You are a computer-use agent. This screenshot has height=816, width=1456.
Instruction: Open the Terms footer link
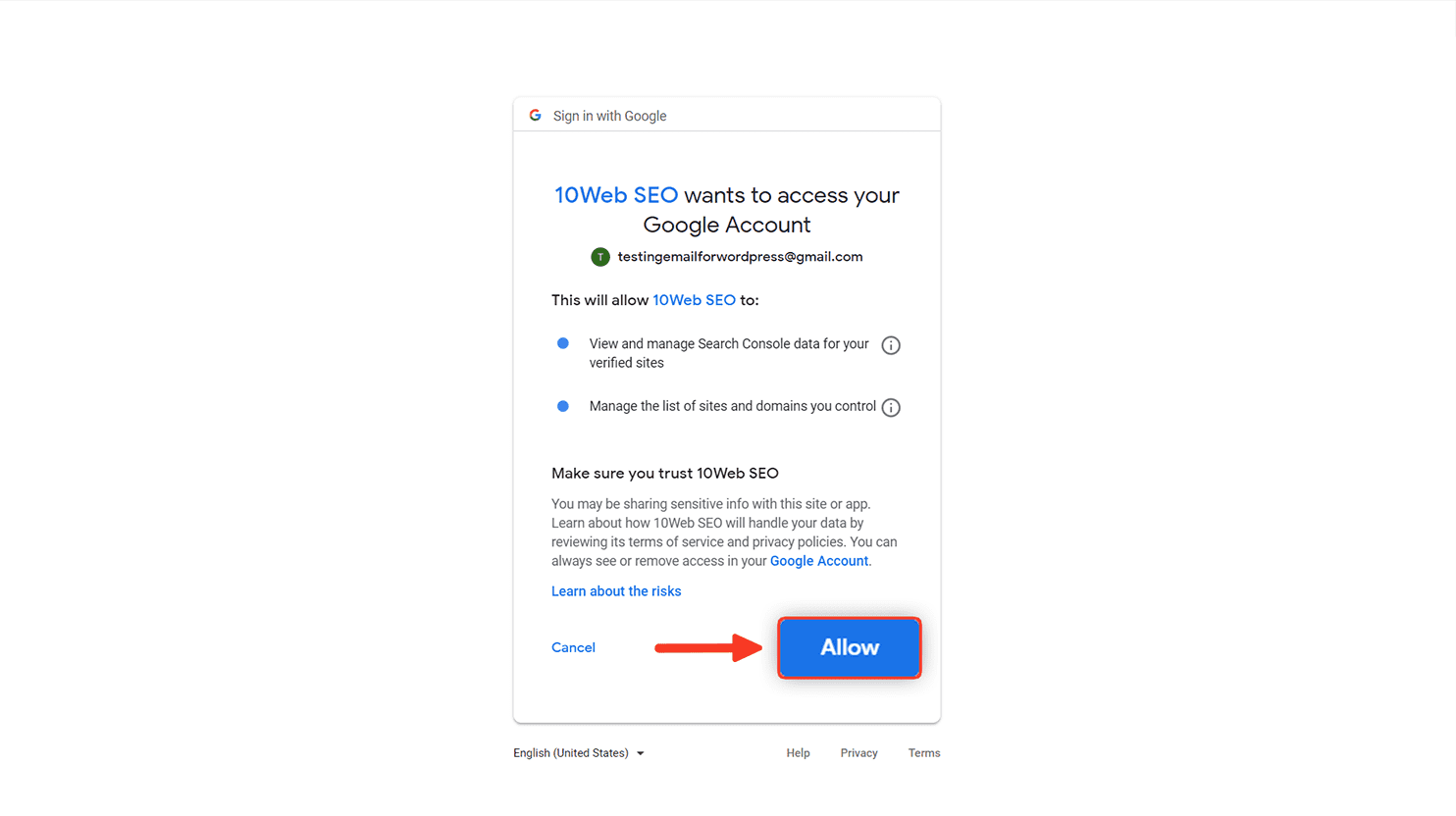point(924,753)
